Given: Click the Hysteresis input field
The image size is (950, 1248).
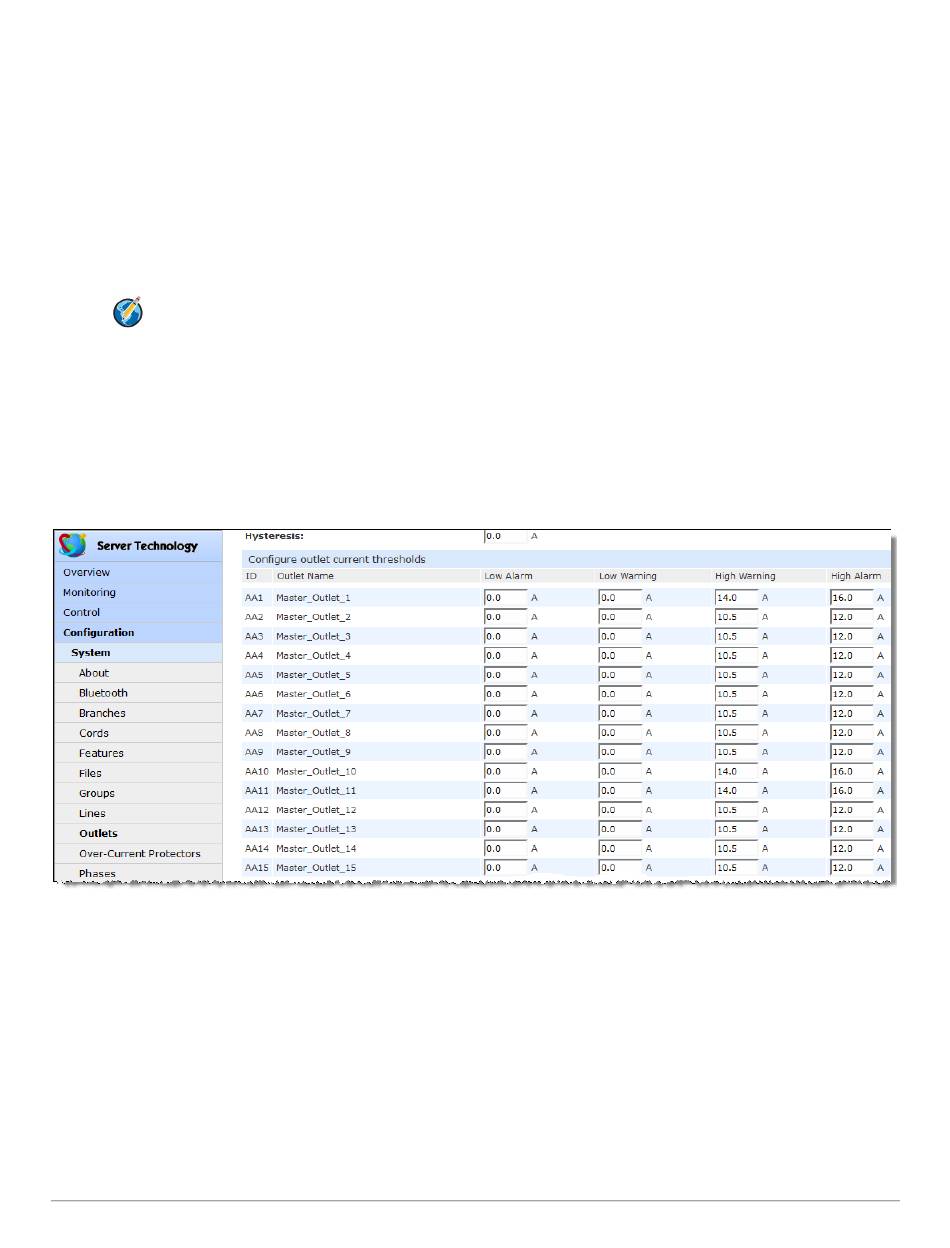Looking at the screenshot, I should click(x=505, y=536).
